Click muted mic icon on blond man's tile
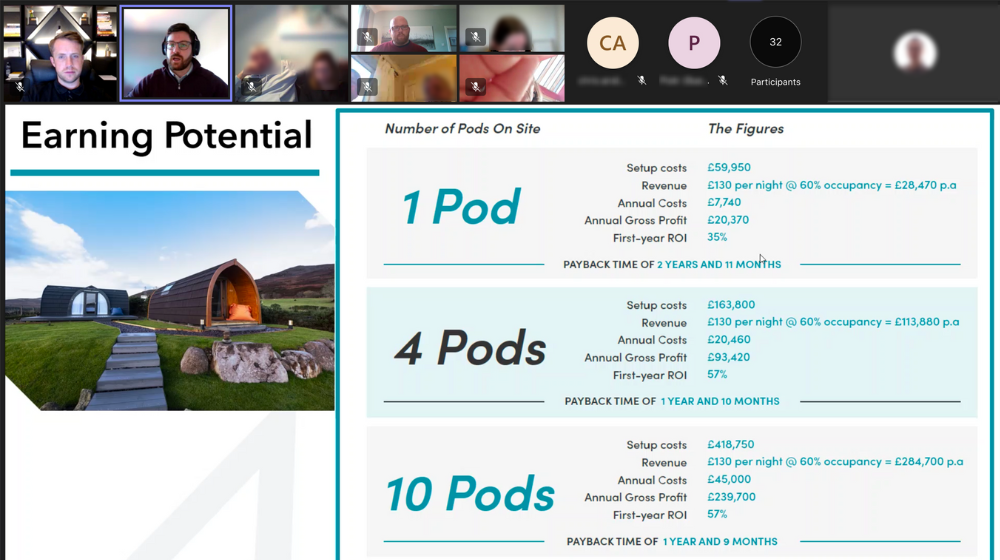Screen dimensions: 1000x560 pyautogui.click(x=19, y=87)
